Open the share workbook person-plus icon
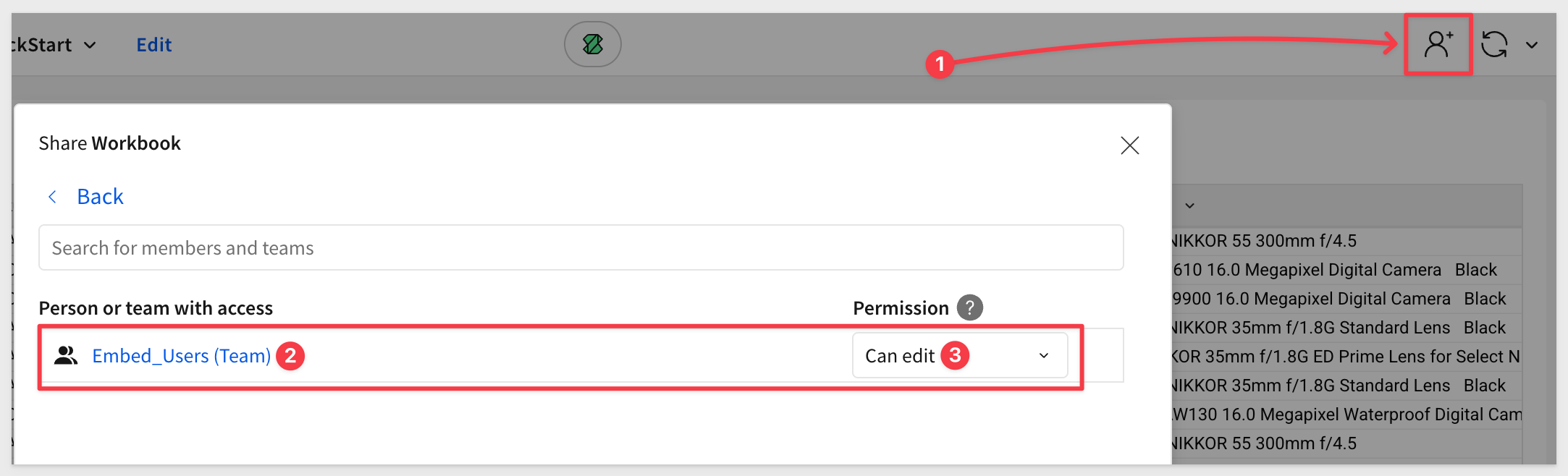 point(1438,44)
